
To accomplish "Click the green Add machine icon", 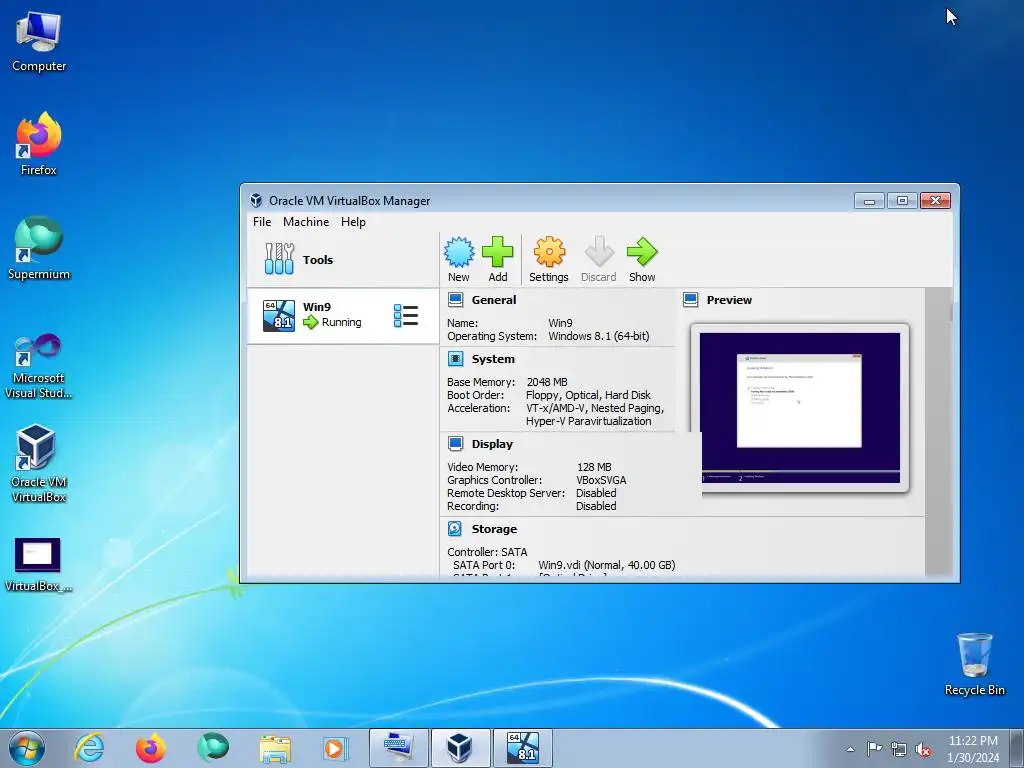I will [498, 259].
